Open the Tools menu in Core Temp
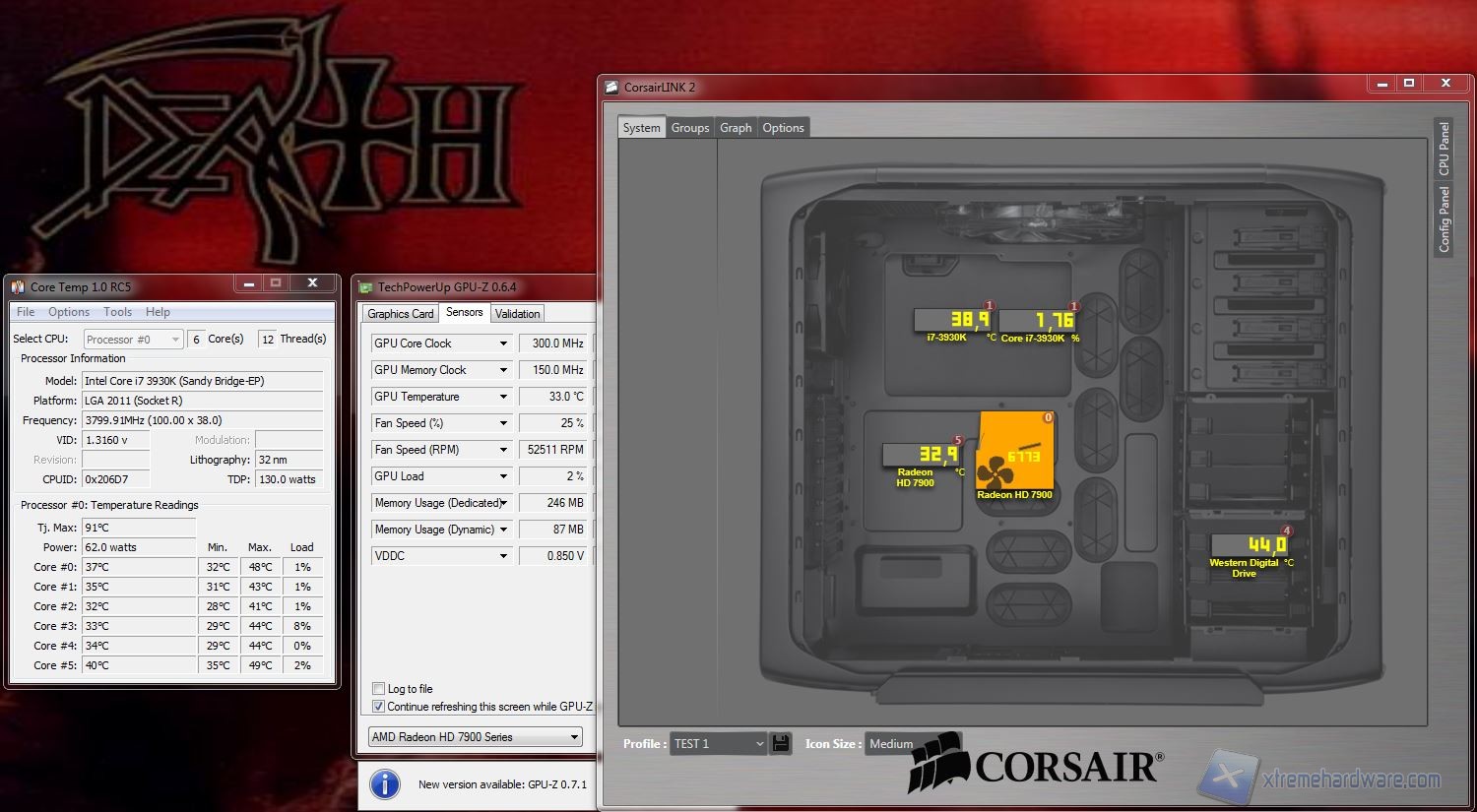Screen dimensions: 1477x812 pos(117,312)
